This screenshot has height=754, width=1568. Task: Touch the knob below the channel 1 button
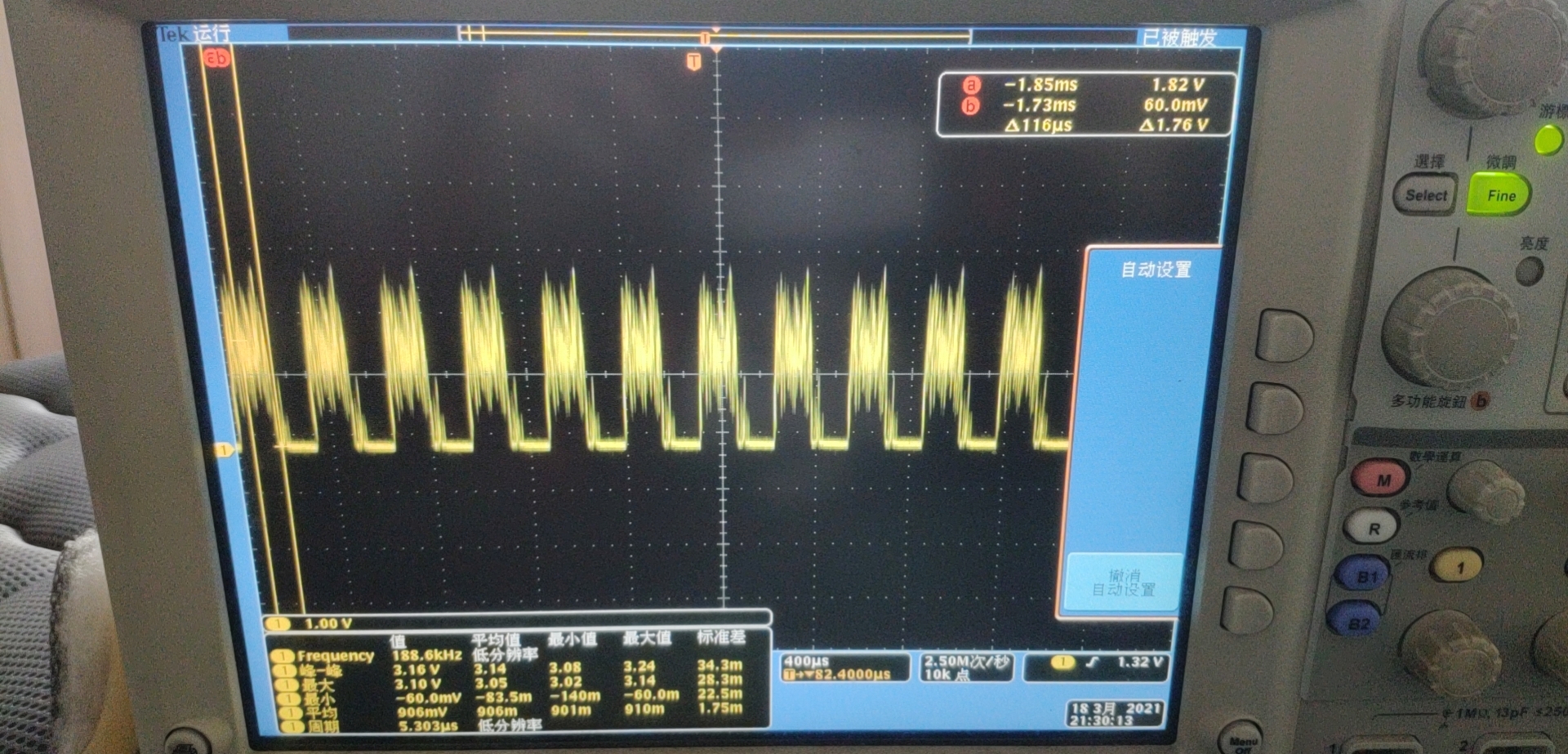(x=1451, y=651)
